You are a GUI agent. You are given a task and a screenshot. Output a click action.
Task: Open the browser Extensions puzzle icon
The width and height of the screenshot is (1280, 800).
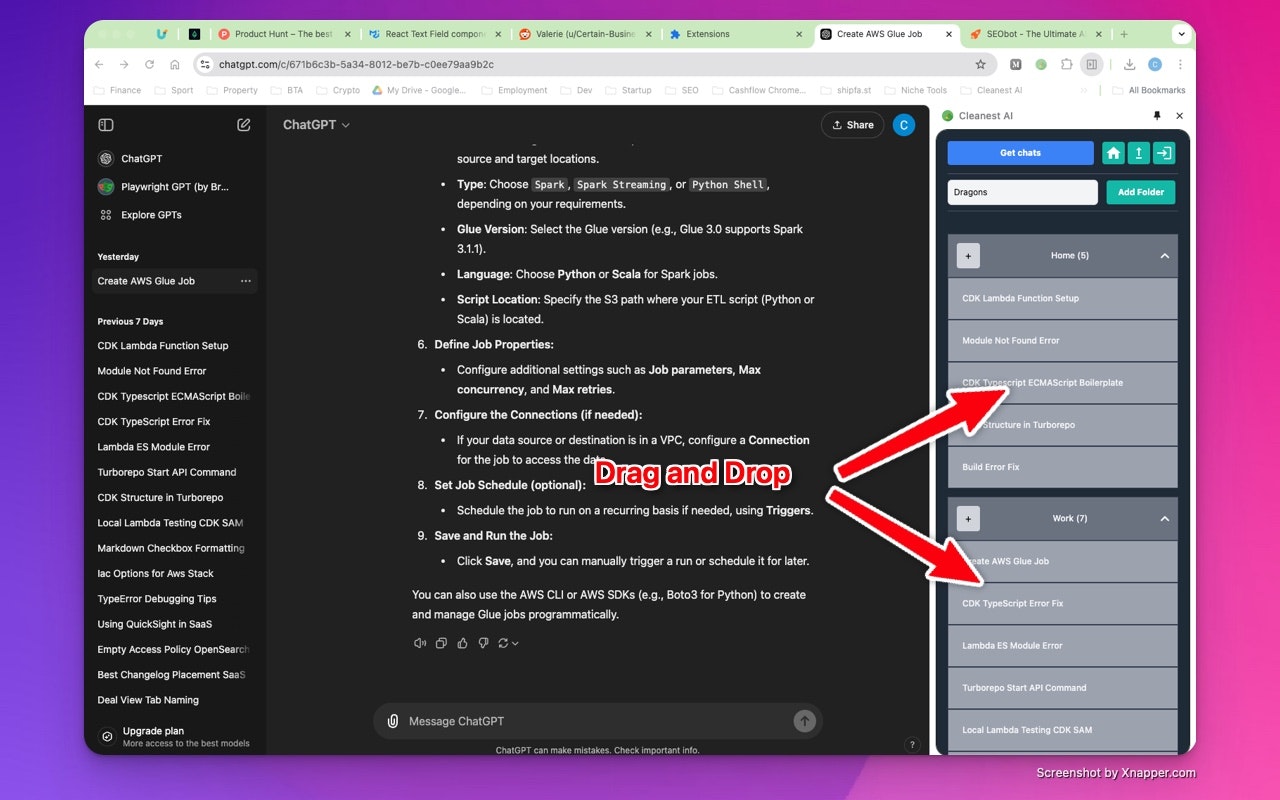point(1067,64)
